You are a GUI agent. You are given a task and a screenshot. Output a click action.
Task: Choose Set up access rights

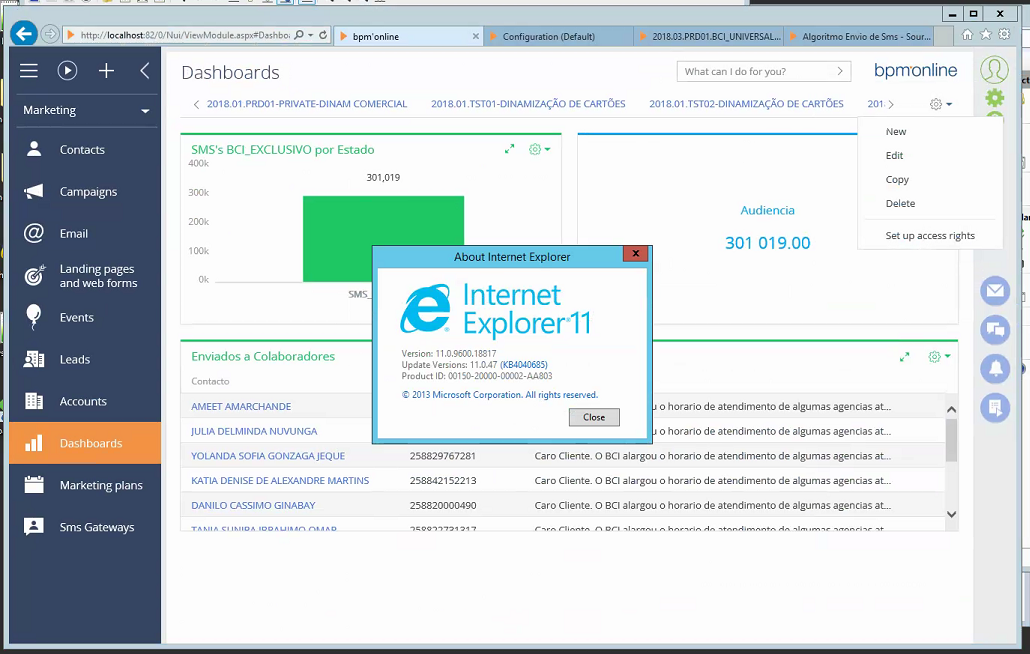click(929, 236)
